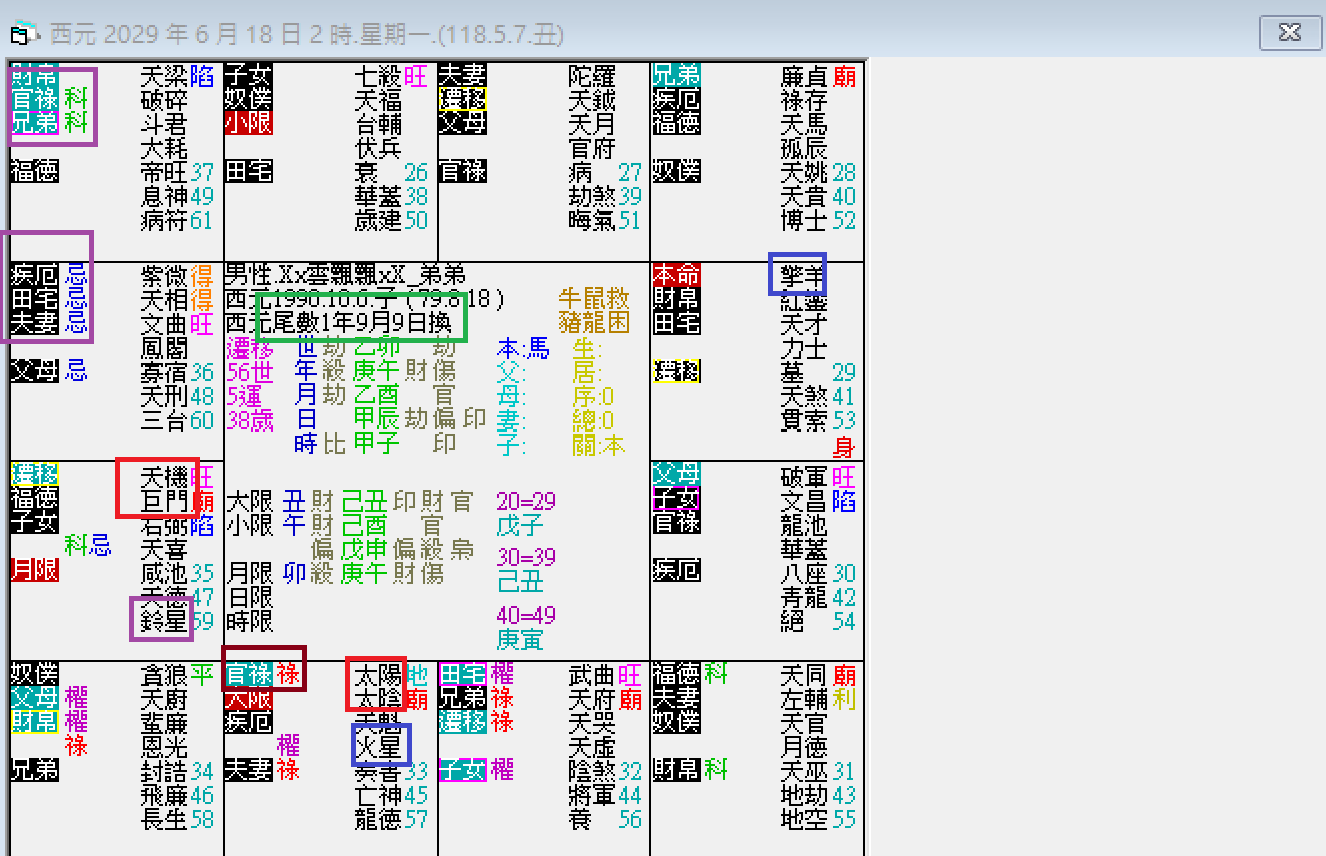Click the red 月限 marker on the left
The width and height of the screenshot is (1326, 856).
[x=33, y=569]
